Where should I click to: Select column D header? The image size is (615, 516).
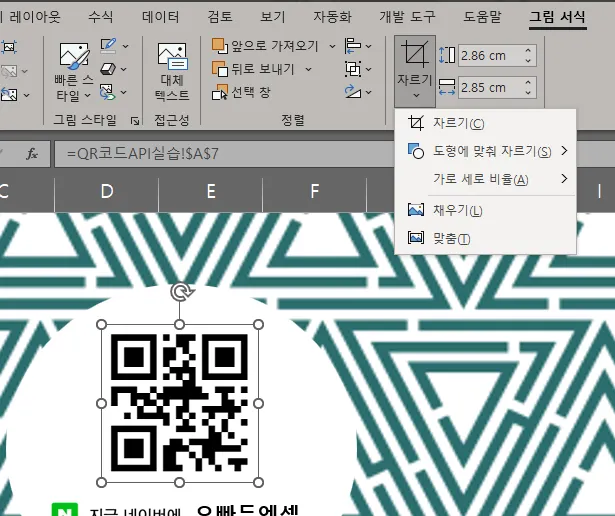(x=107, y=192)
